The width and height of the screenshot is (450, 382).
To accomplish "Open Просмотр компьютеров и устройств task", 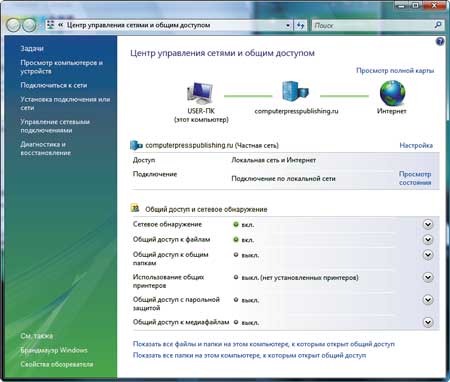I will click(x=62, y=67).
